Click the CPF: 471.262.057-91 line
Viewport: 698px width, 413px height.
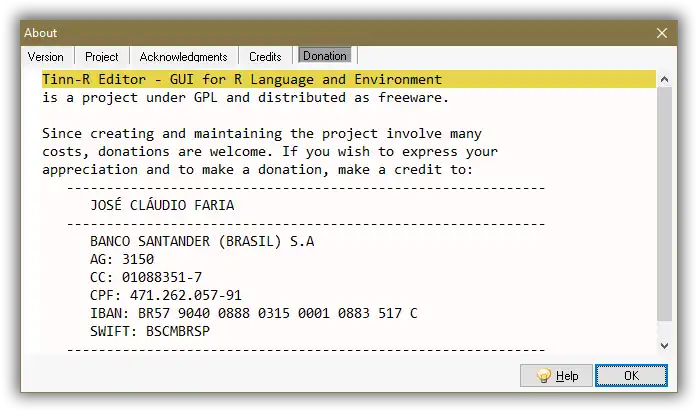click(166, 295)
